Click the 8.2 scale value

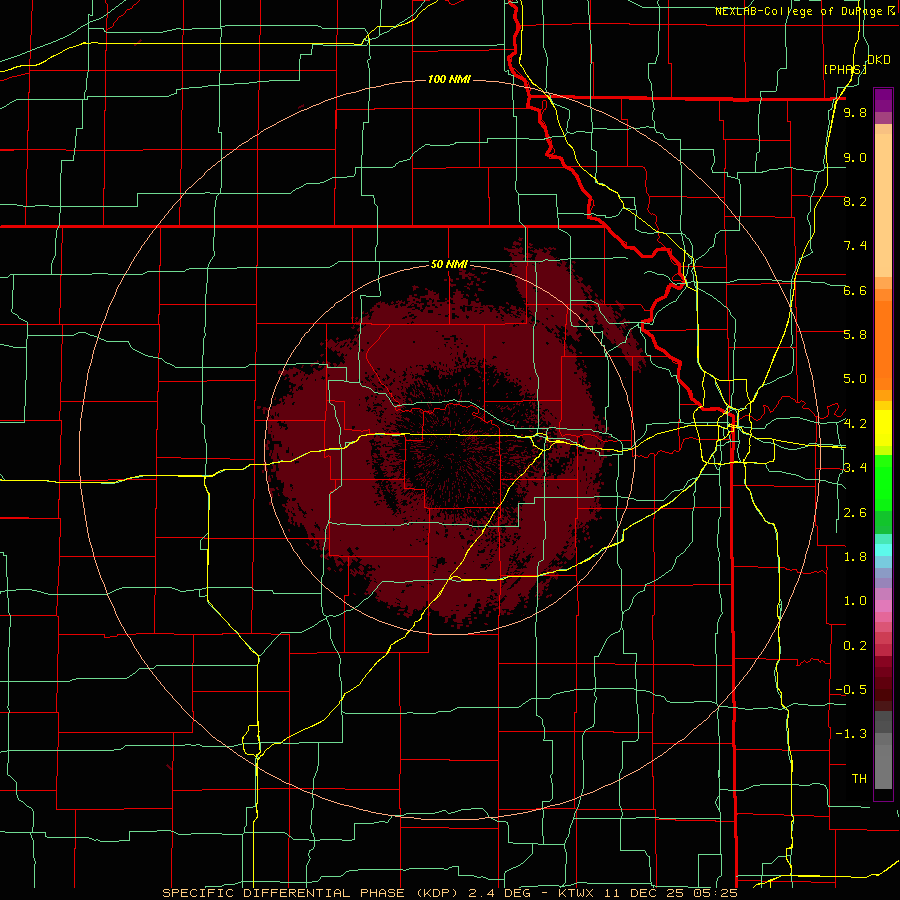coord(855,201)
